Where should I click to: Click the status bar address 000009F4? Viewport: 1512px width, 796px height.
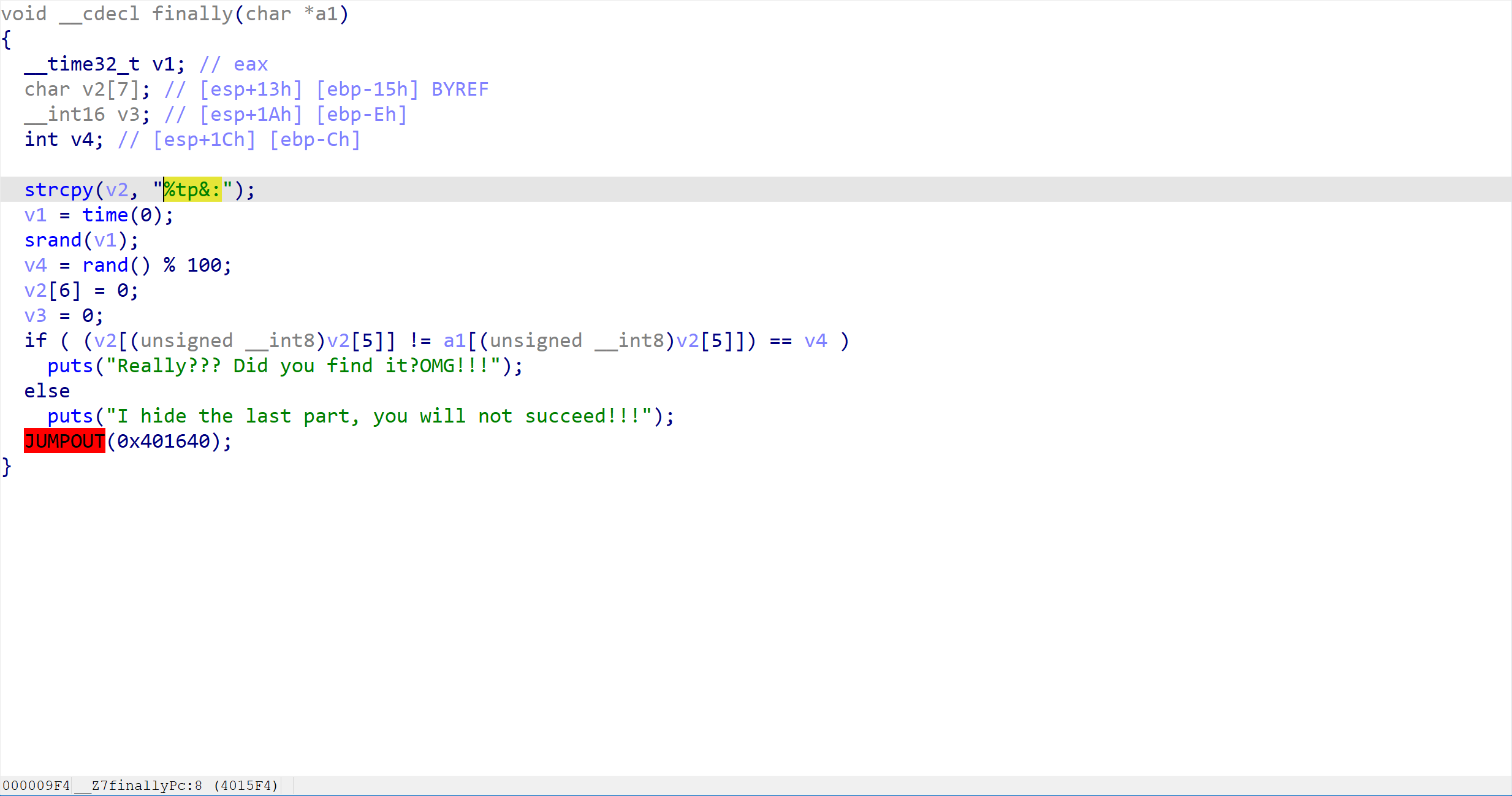pyautogui.click(x=36, y=786)
